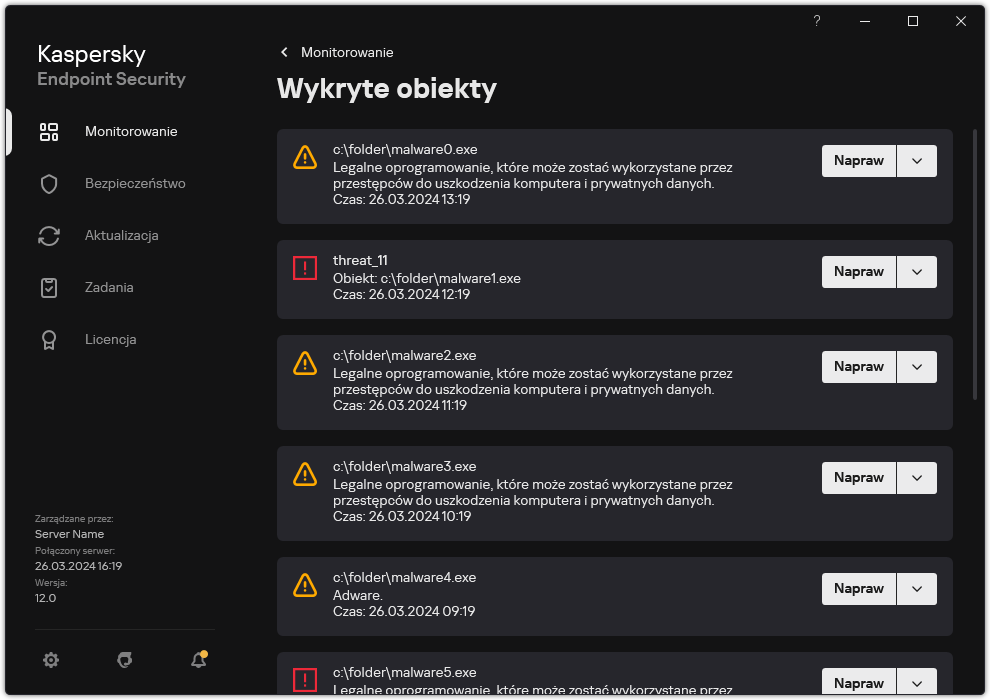Open Licencja using key icon

49,339
